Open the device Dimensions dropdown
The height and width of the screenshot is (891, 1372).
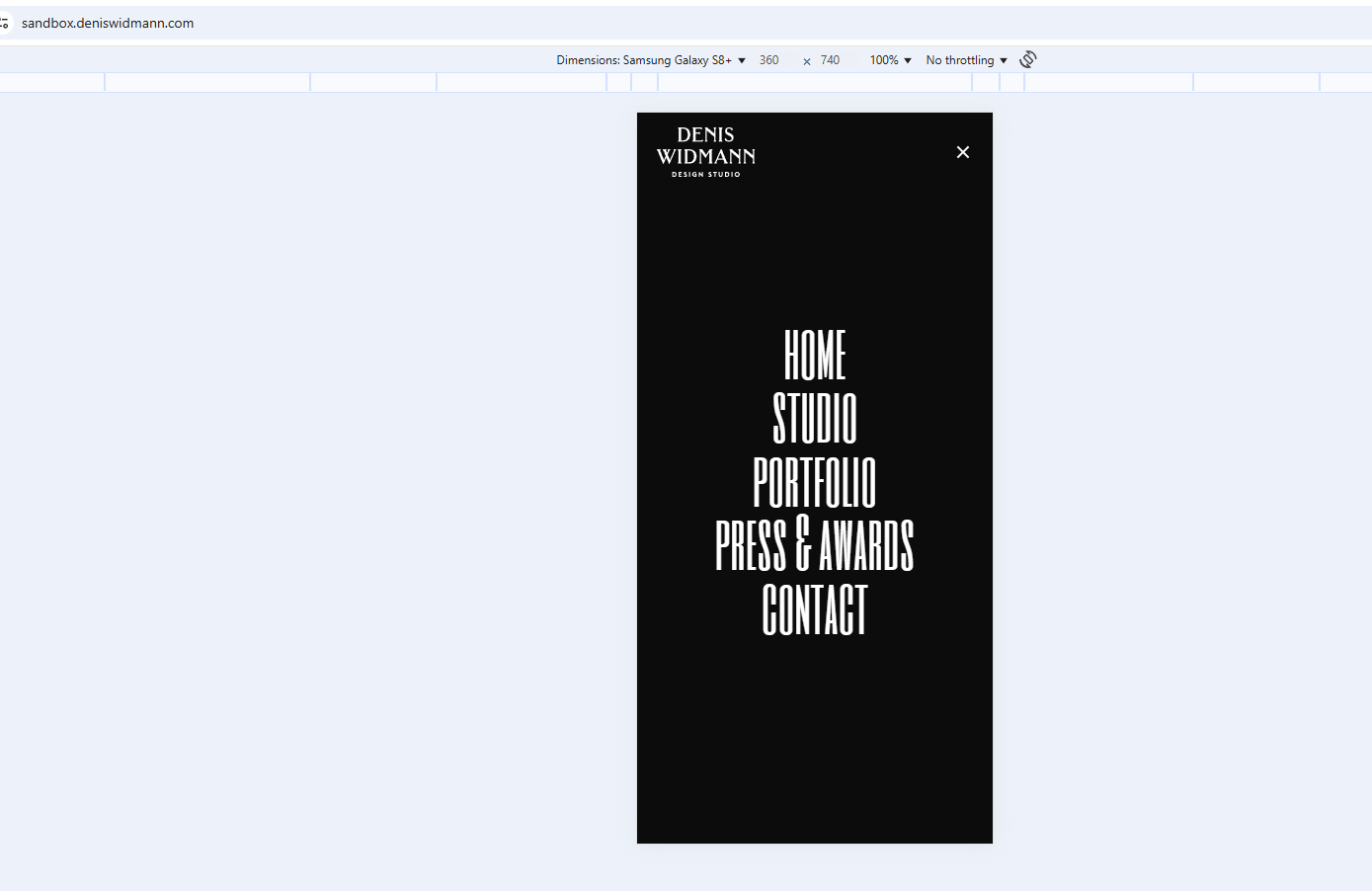point(651,60)
